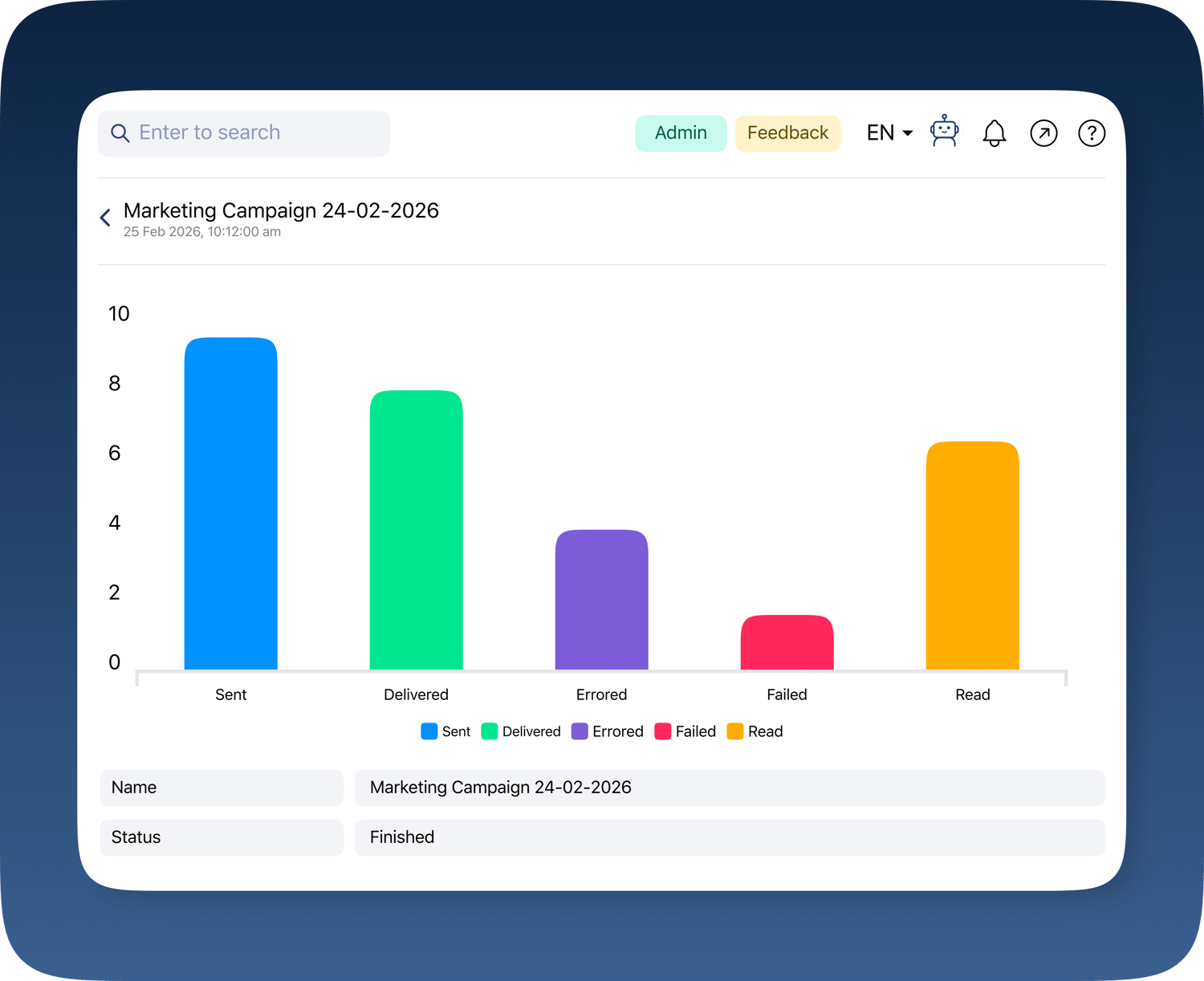
Task: Select the green Delivered bar
Action: pos(416,530)
